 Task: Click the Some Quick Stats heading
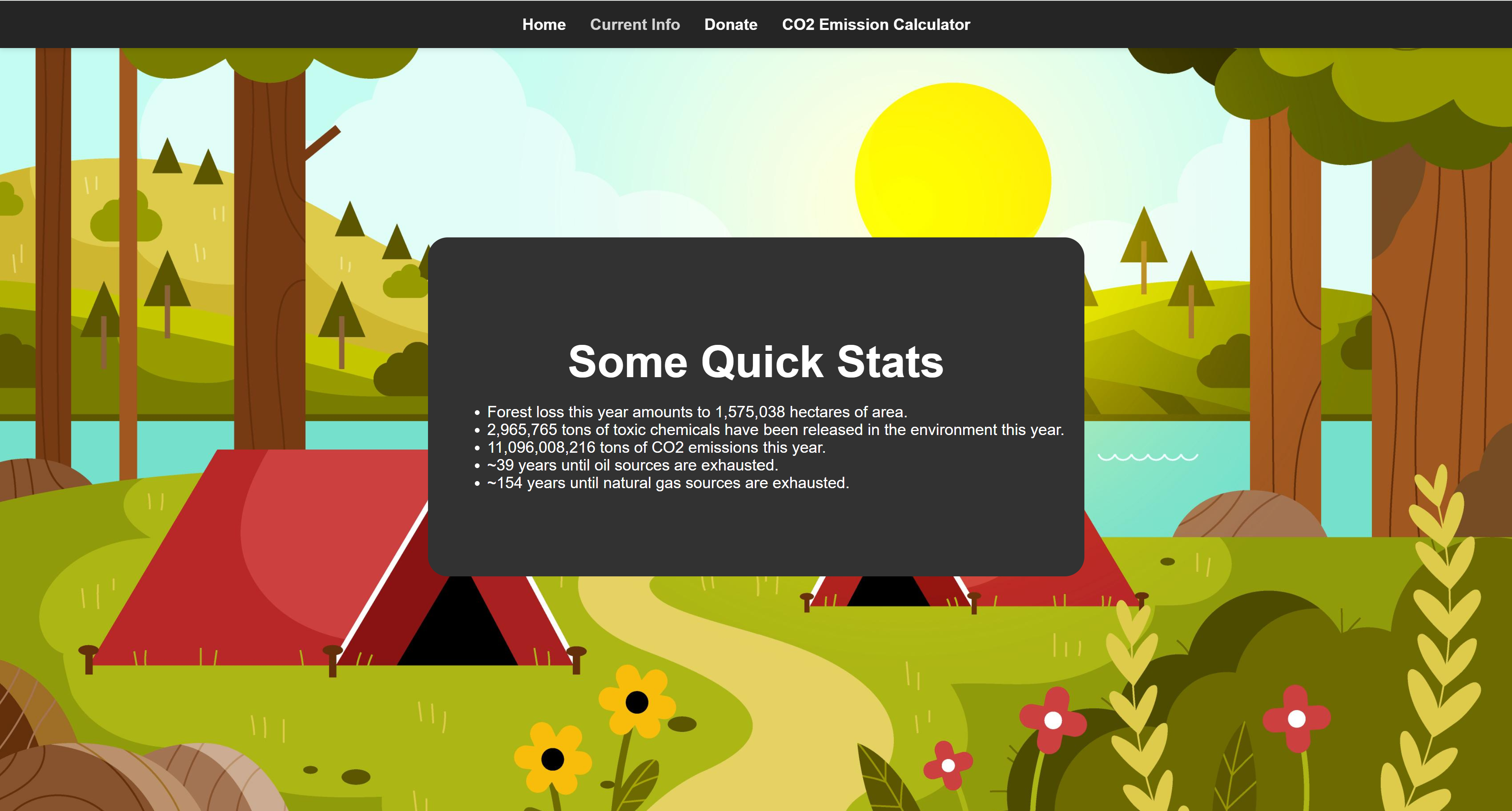756,361
